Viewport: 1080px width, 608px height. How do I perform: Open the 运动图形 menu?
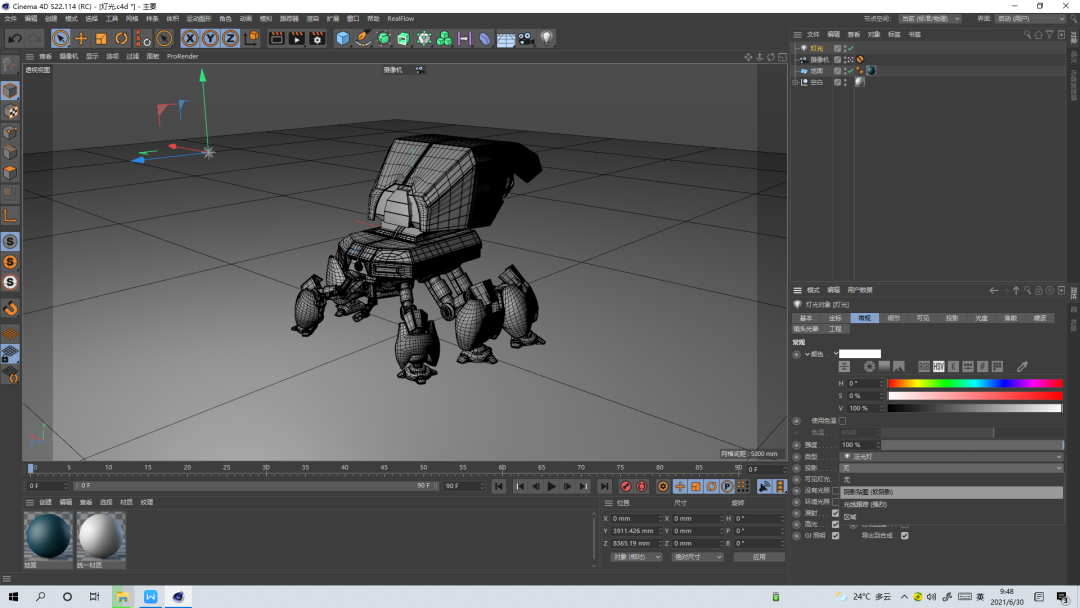pyautogui.click(x=199, y=19)
